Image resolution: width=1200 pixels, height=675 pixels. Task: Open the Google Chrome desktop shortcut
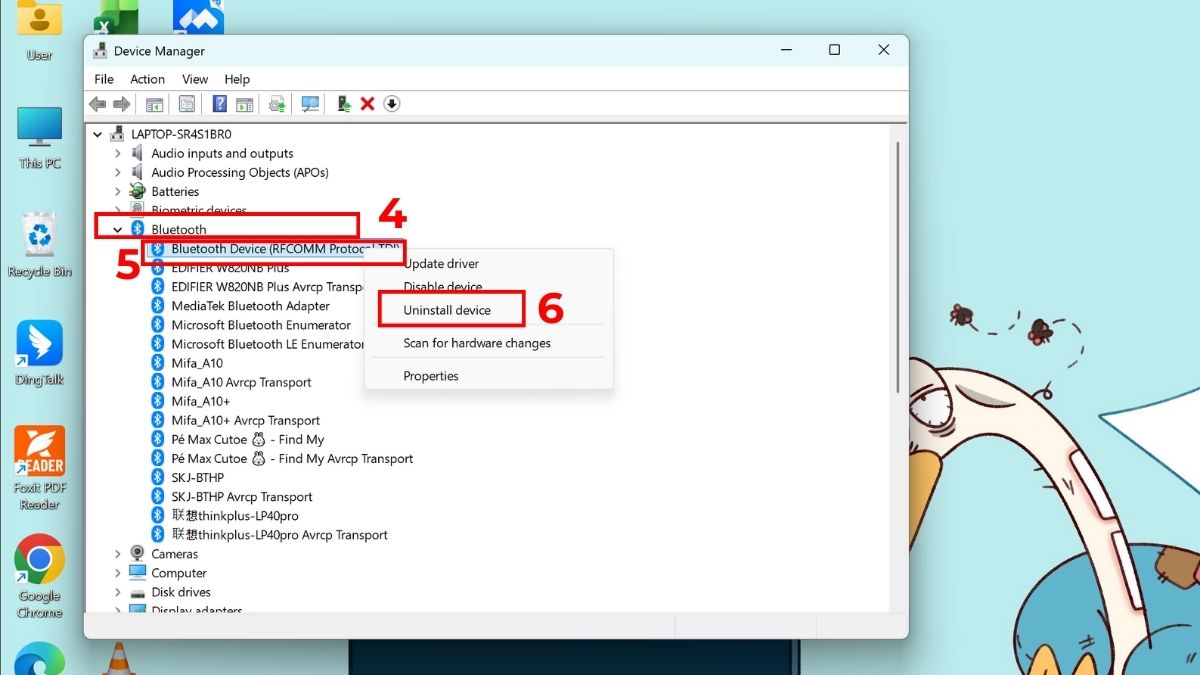tap(40, 575)
